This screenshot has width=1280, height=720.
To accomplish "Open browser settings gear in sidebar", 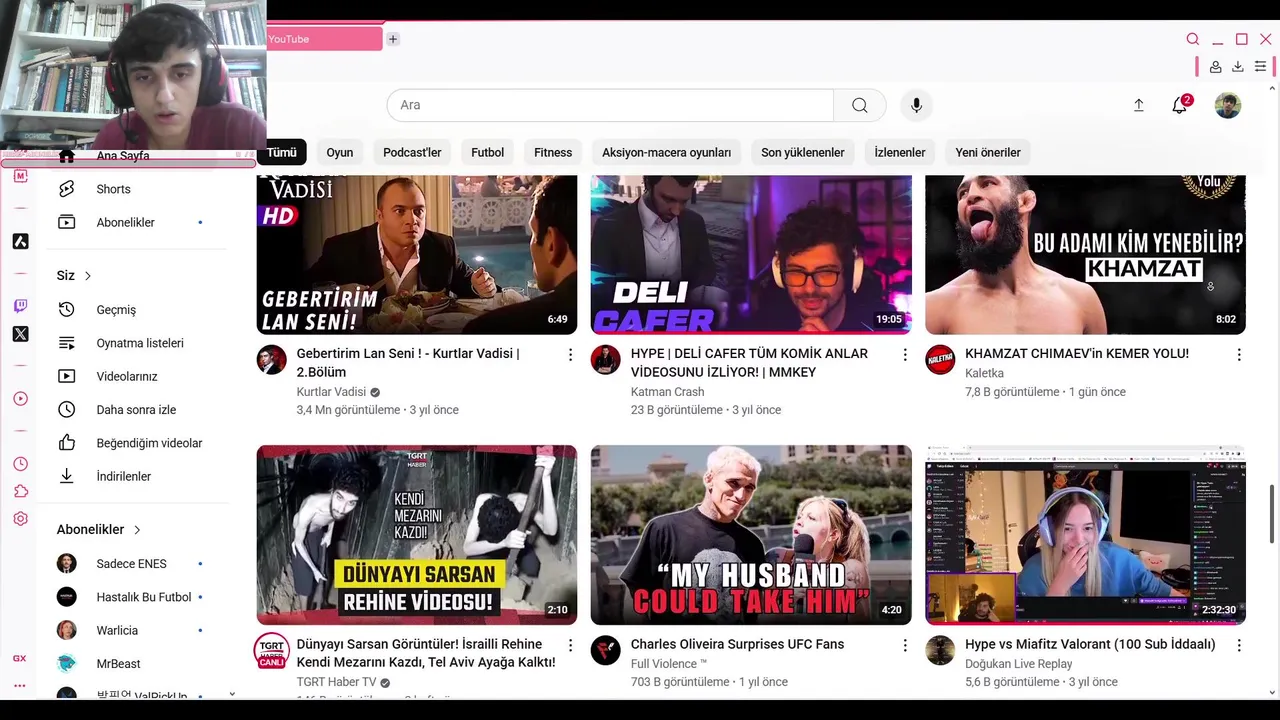I will tap(20, 519).
